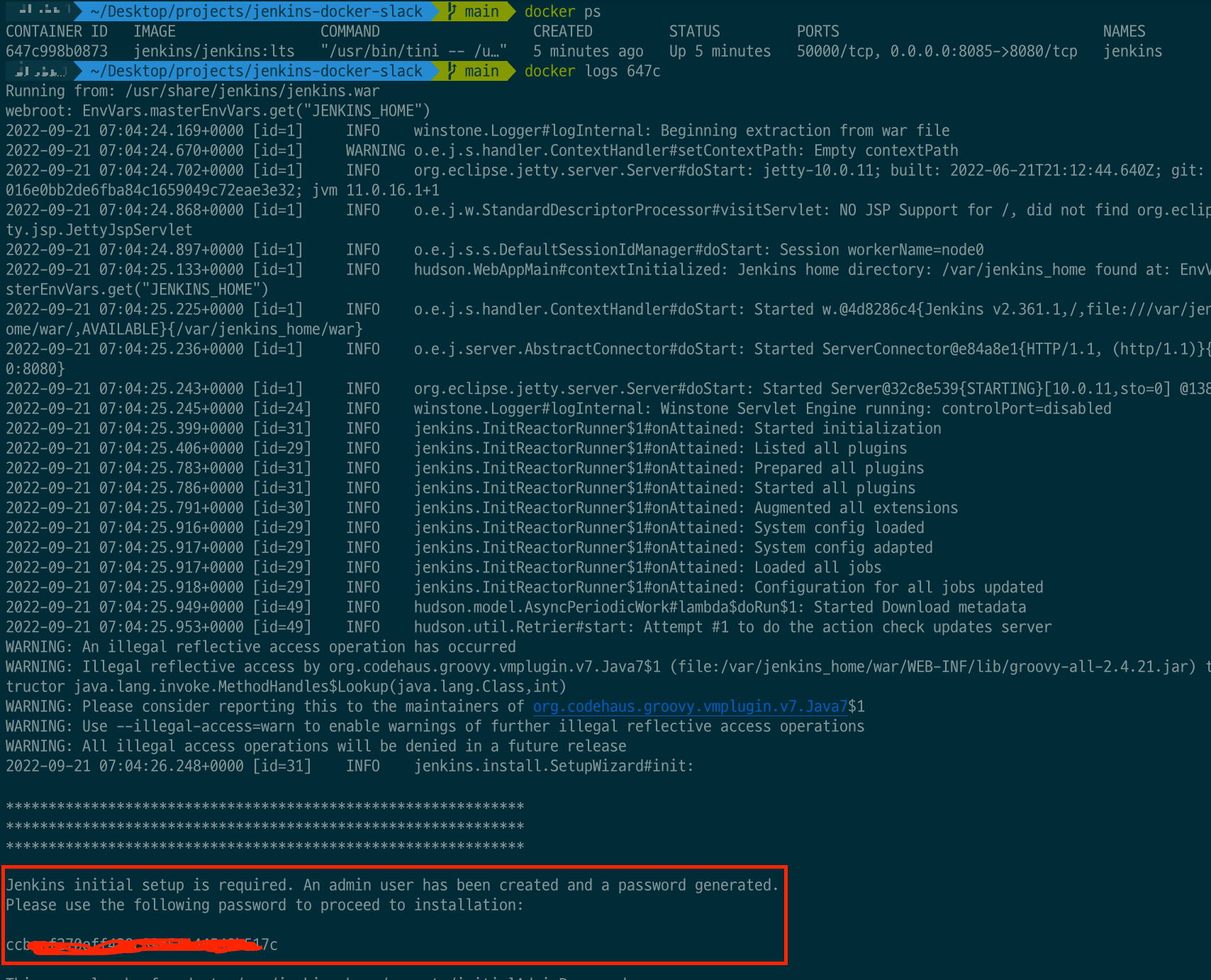Click the 'Running from: /usr/share/jenkins/jenkins.war' line
The image size is (1211, 980).
click(x=193, y=91)
